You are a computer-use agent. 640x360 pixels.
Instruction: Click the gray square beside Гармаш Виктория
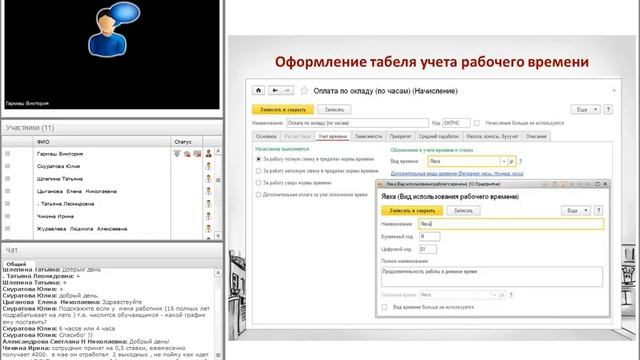coord(7,153)
